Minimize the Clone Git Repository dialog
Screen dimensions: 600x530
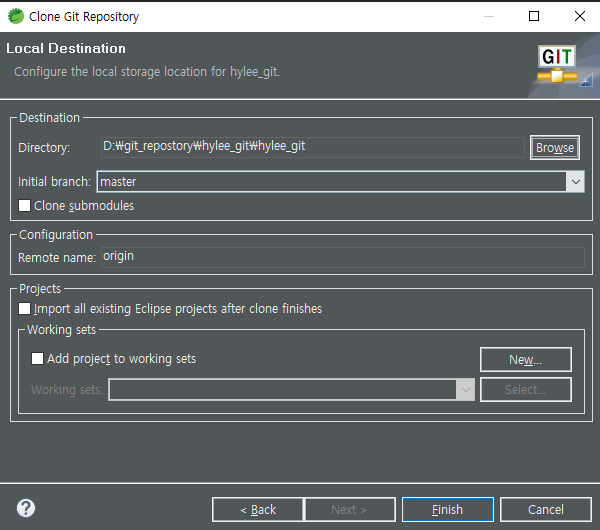(x=488, y=16)
